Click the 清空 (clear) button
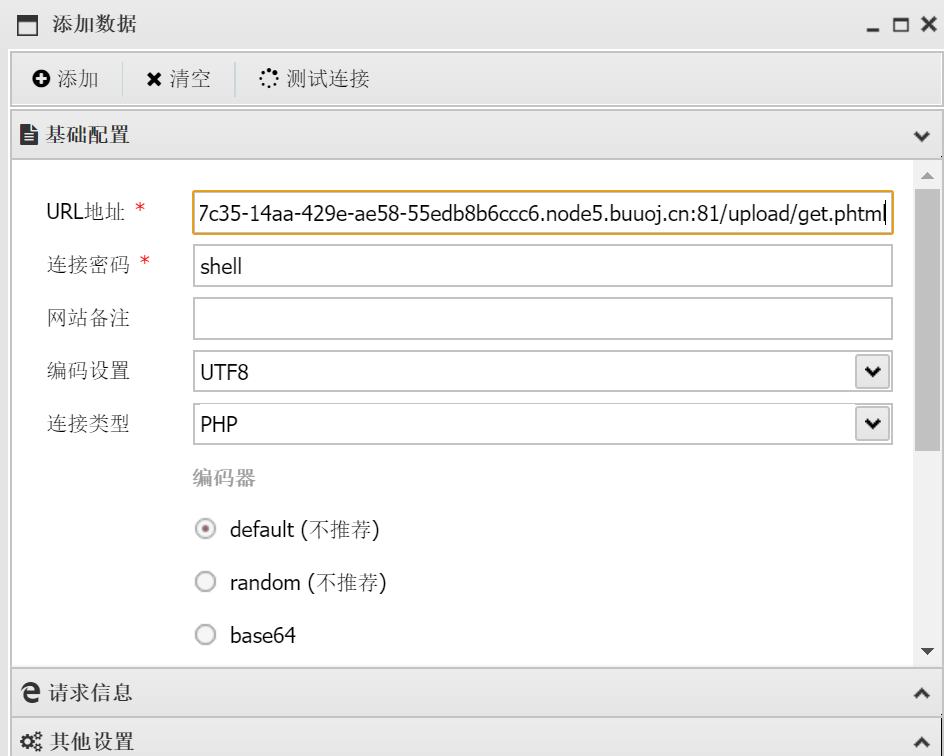This screenshot has height=756, width=944. [x=178, y=79]
